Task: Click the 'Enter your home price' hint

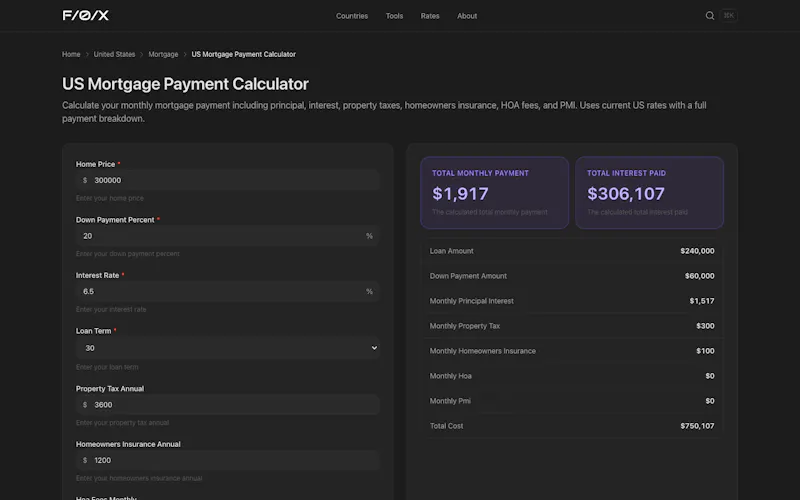Action: [110, 198]
